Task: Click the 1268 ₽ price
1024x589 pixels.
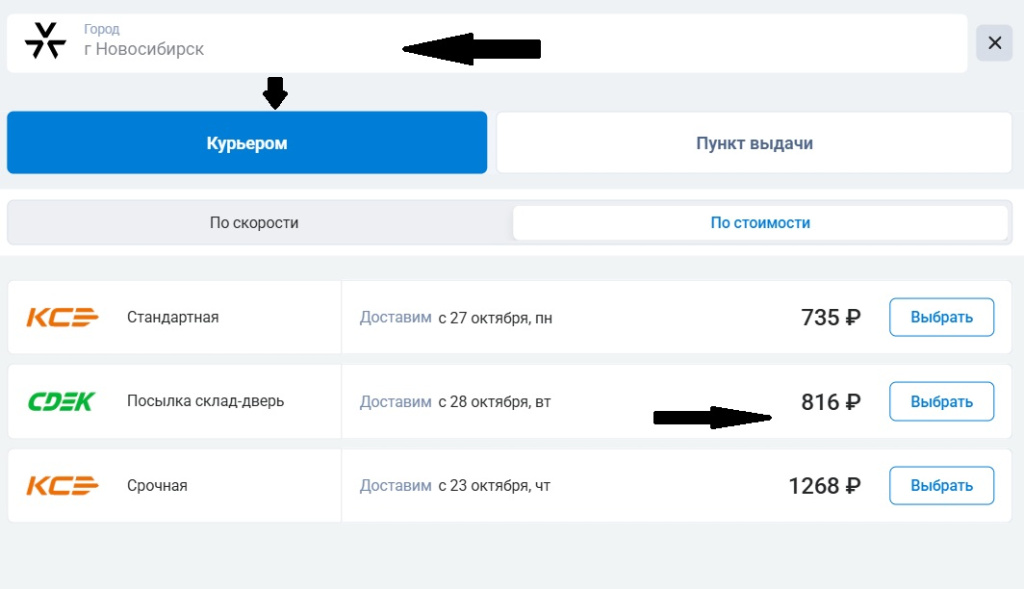Action: coord(824,486)
